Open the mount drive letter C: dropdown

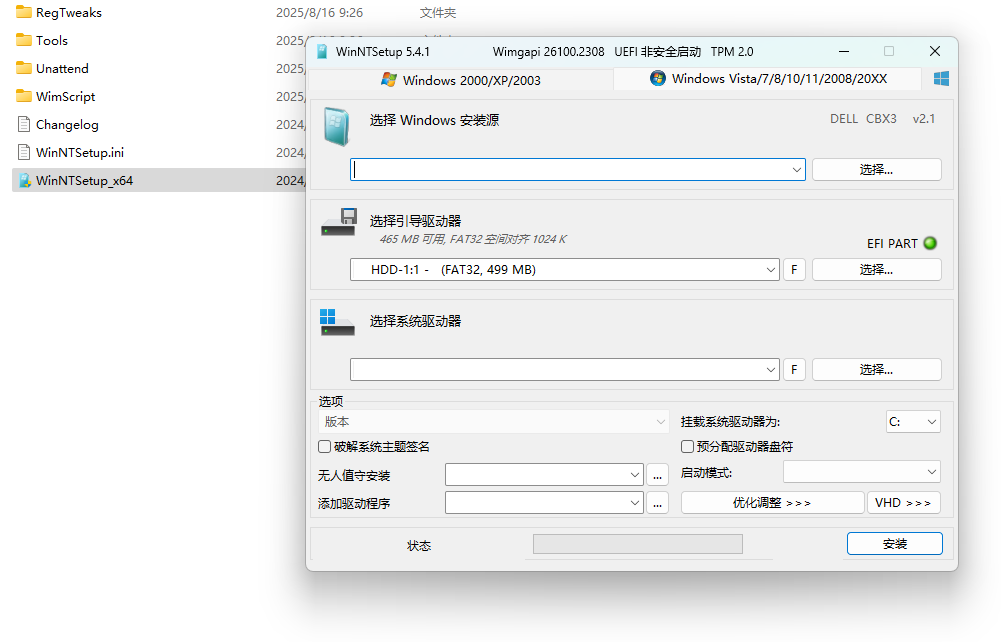pos(913,422)
